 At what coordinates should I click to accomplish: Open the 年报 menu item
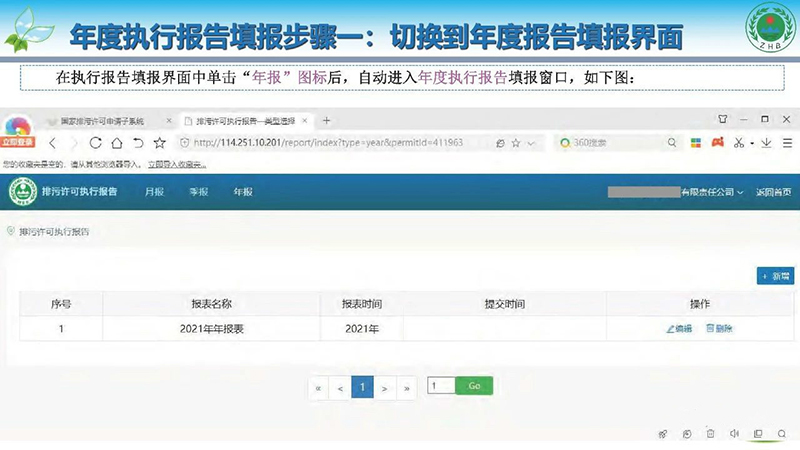[243, 191]
